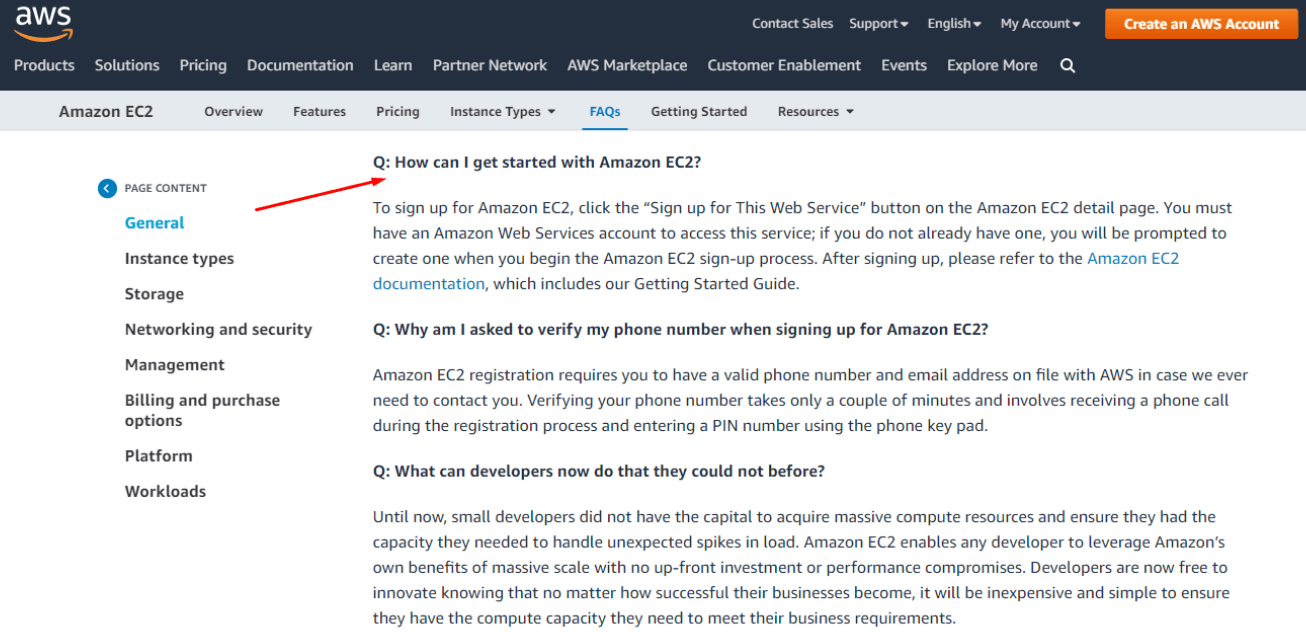The height and width of the screenshot is (632, 1306).
Task: Expand the Support dropdown
Action: click(878, 23)
